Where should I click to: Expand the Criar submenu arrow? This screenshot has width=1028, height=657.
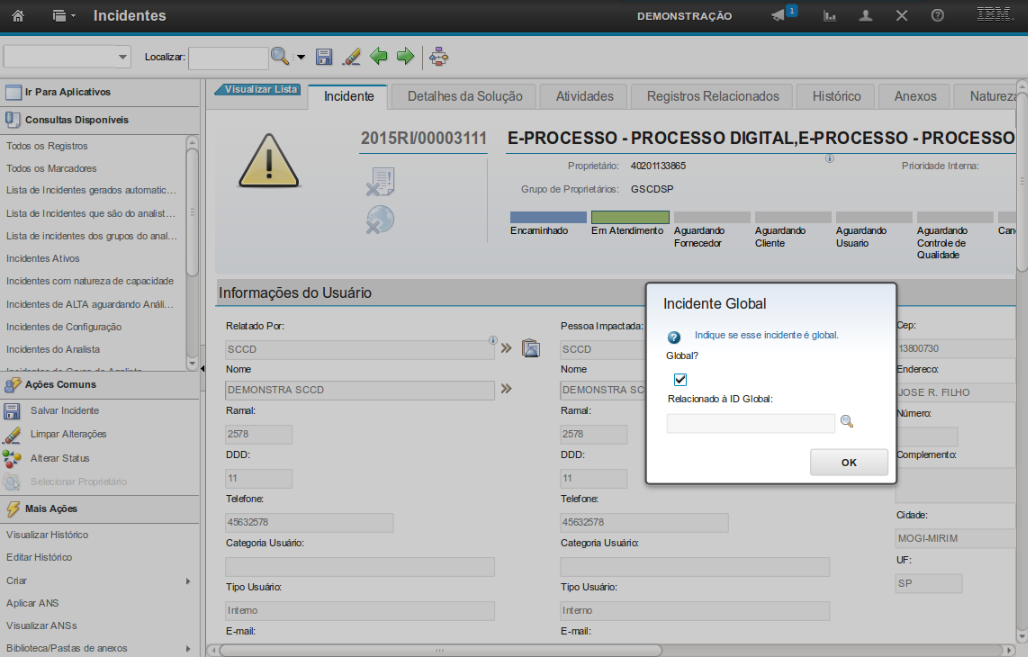coord(187,581)
